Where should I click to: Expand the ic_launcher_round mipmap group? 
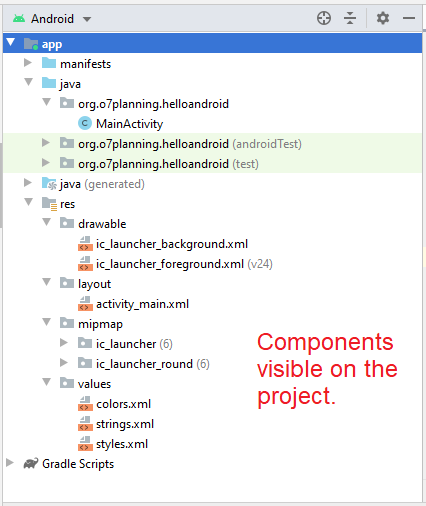[x=64, y=363]
